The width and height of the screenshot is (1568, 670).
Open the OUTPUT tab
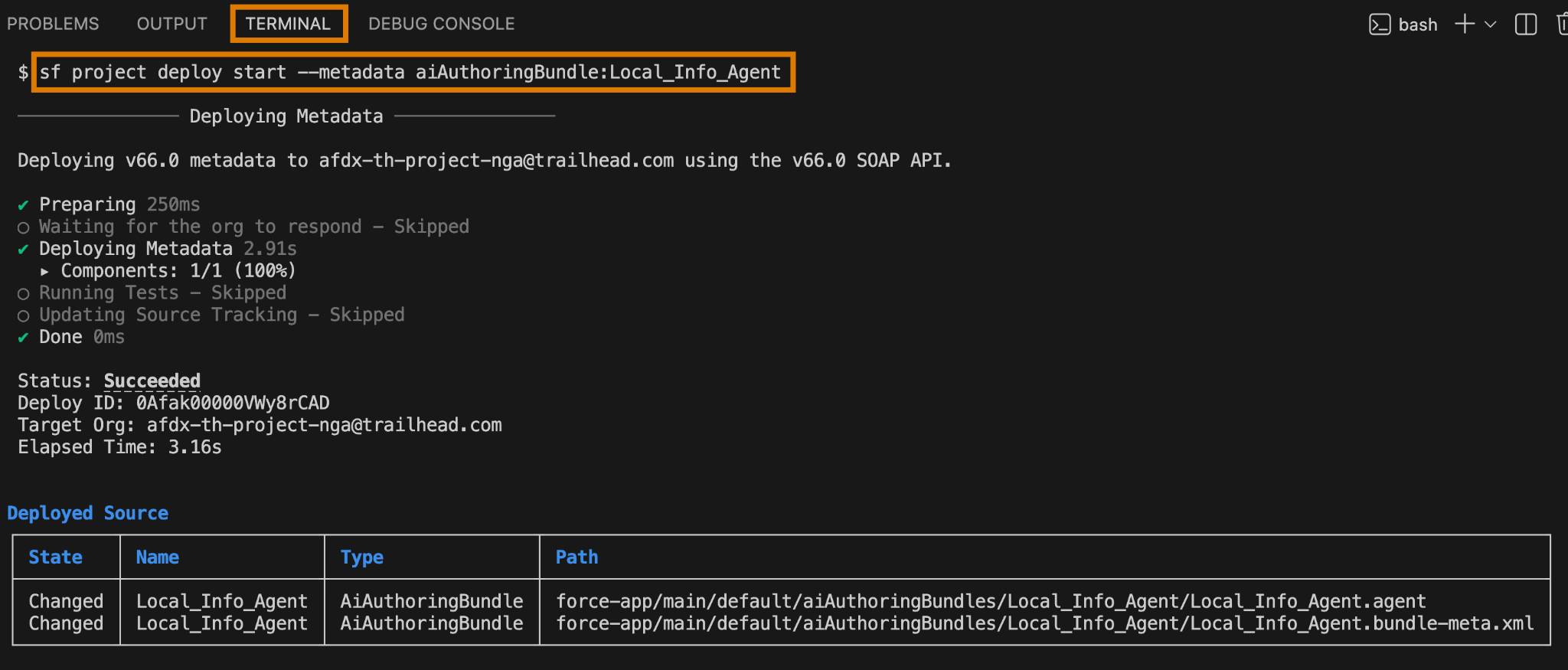[x=171, y=24]
